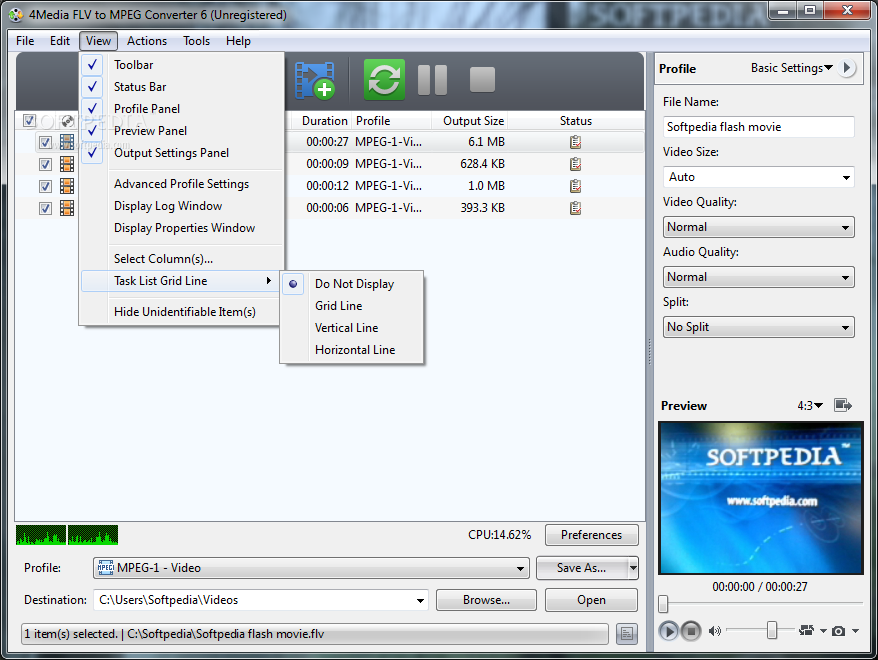Image resolution: width=878 pixels, height=660 pixels.
Task: Uncheck the first file row checkbox
Action: 45,142
